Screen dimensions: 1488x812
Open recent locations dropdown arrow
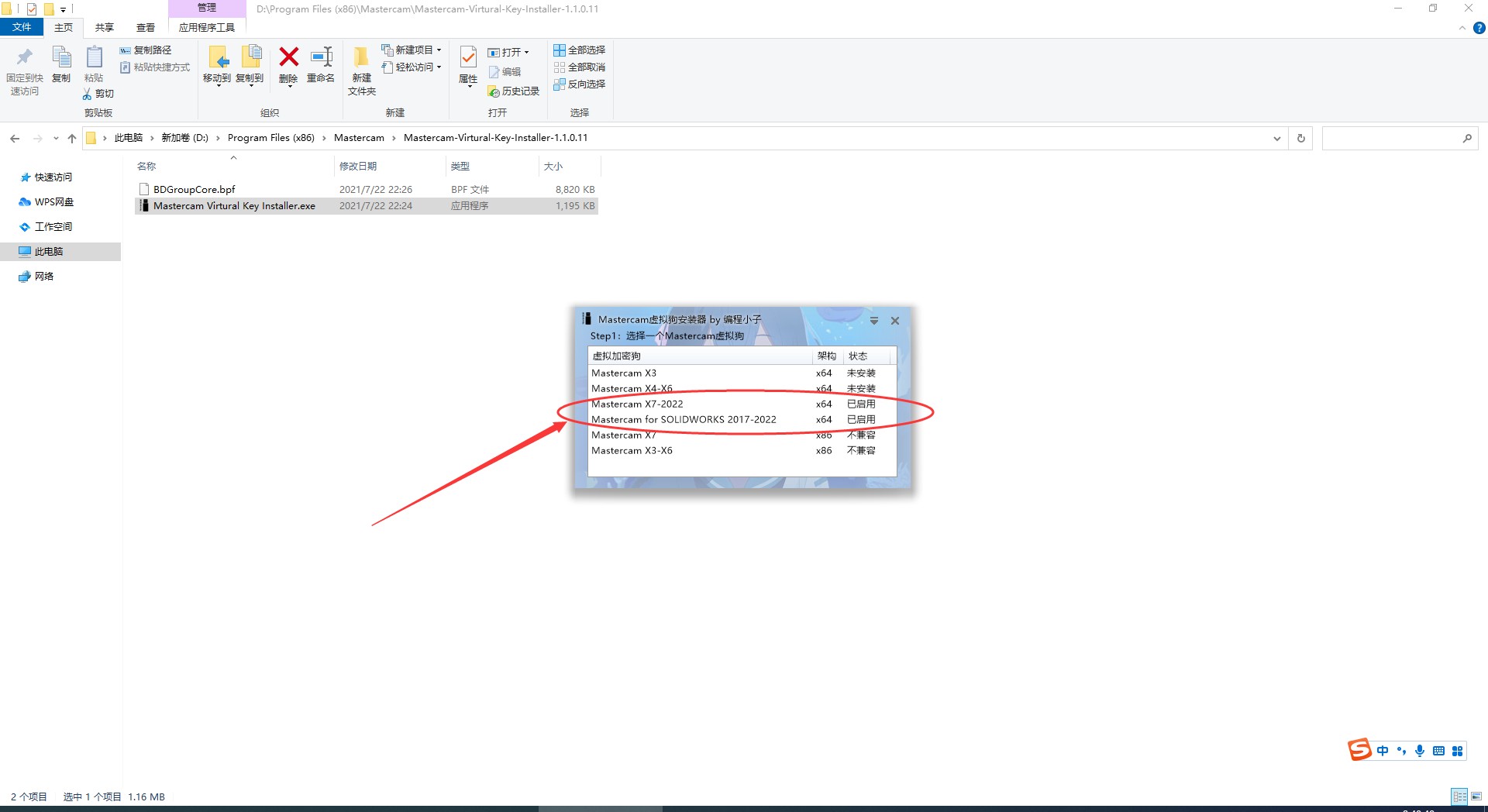point(56,138)
